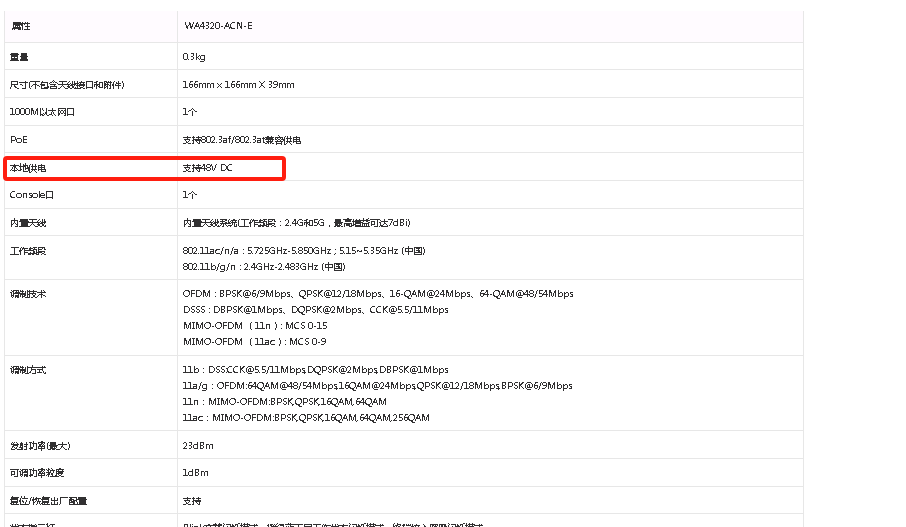Click the 复位/恢复出厂配置 row label
The image size is (906, 527).
pyautogui.click(x=49, y=501)
